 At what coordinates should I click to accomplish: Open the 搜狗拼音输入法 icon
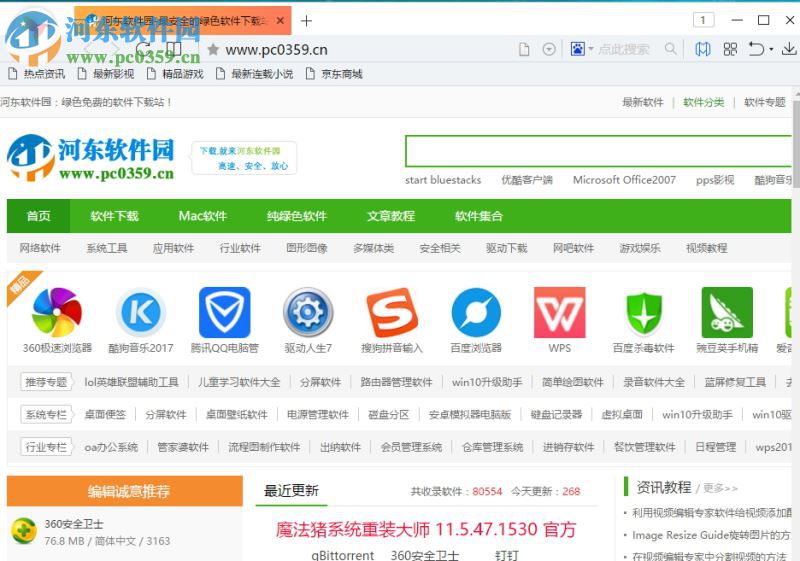[x=392, y=312]
